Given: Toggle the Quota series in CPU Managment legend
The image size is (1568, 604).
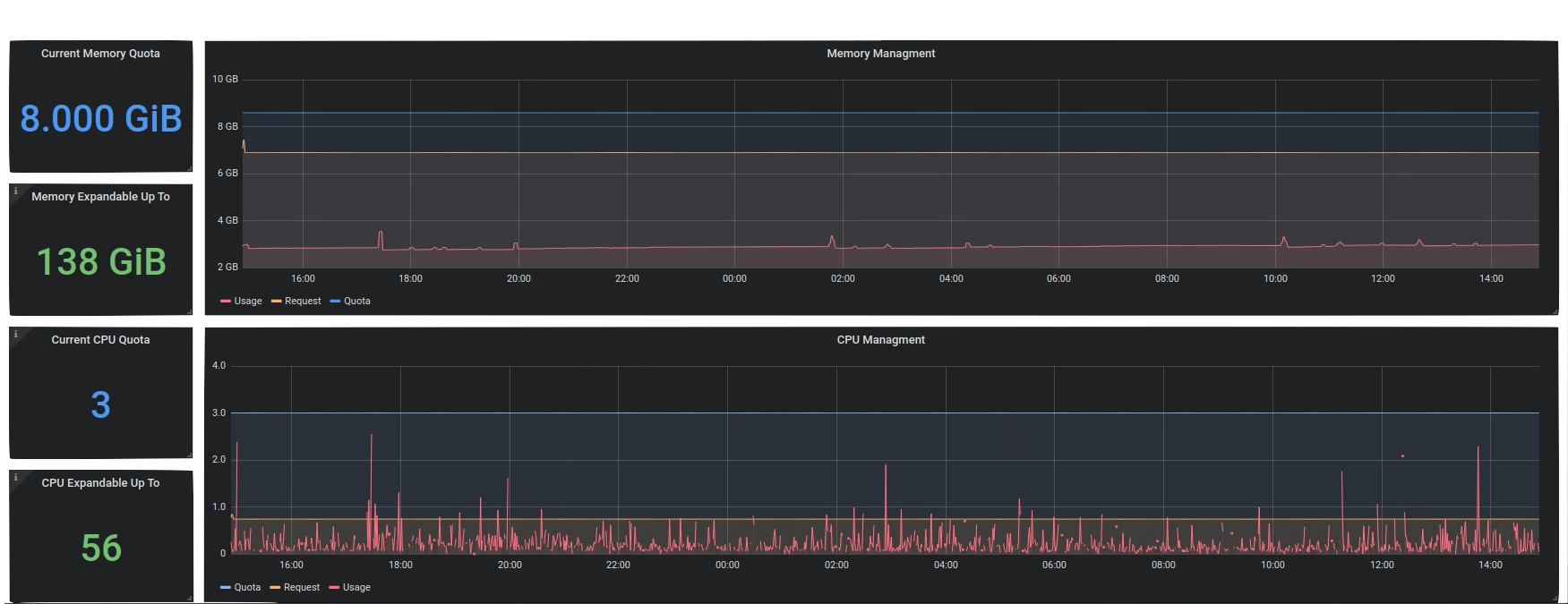Looking at the screenshot, I should click(x=247, y=588).
